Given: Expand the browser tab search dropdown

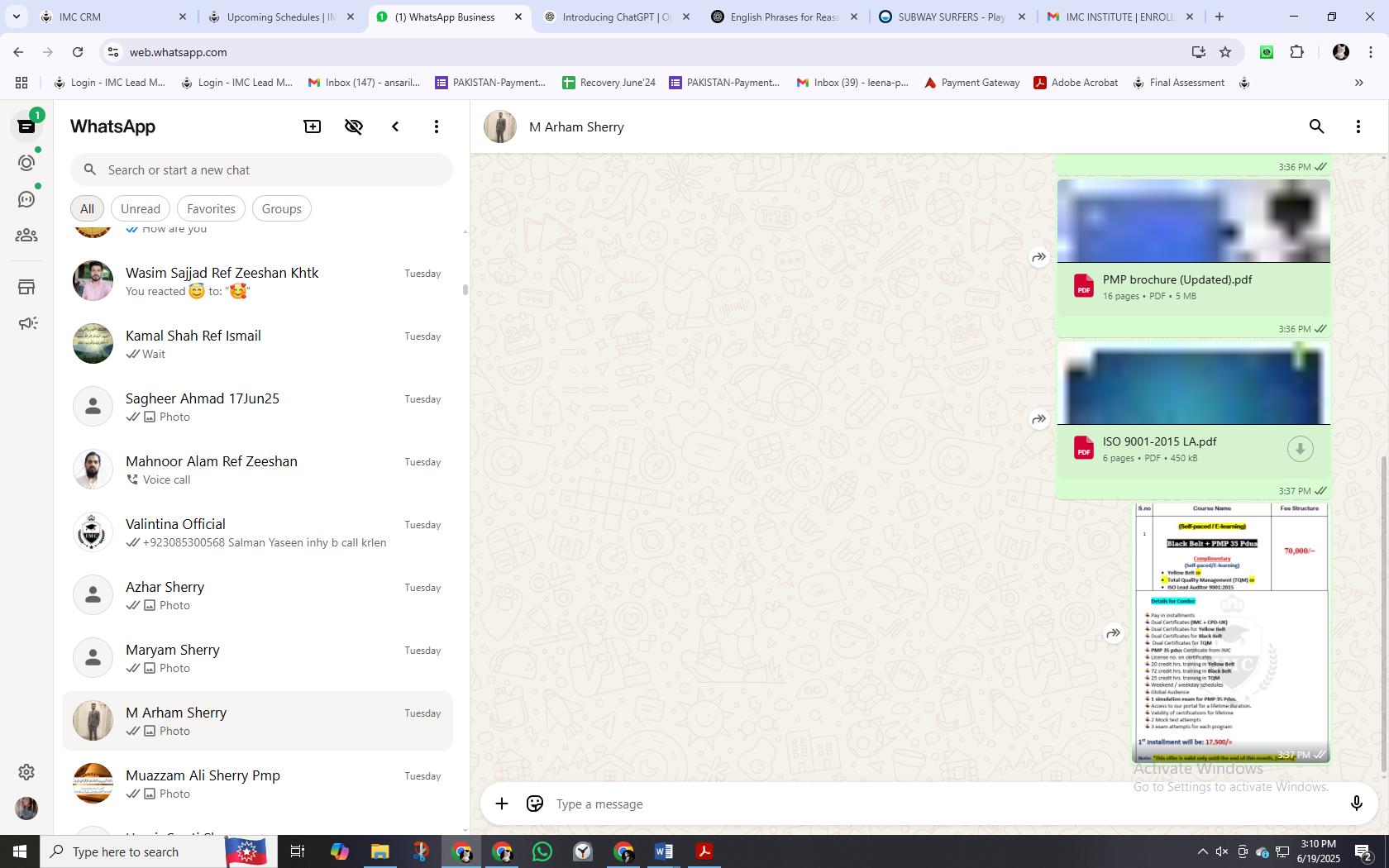Looking at the screenshot, I should click(x=16, y=17).
